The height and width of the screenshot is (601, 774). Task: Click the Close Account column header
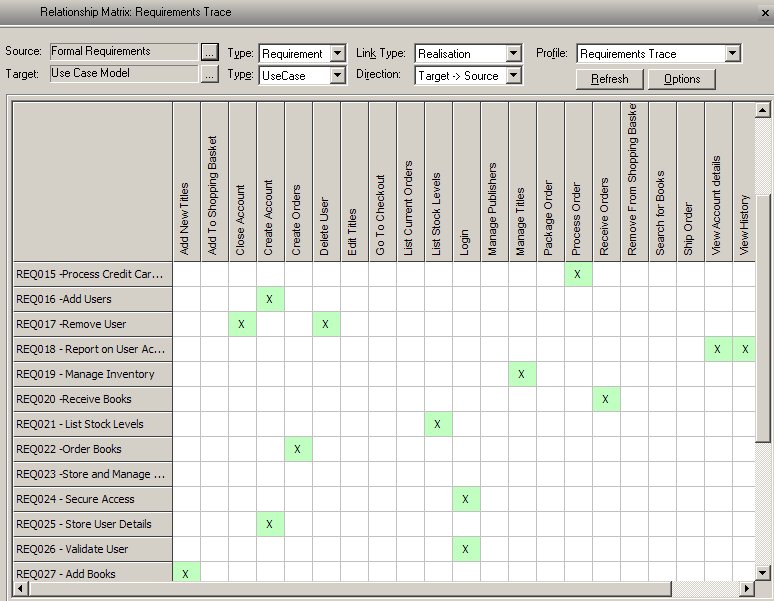click(242, 182)
